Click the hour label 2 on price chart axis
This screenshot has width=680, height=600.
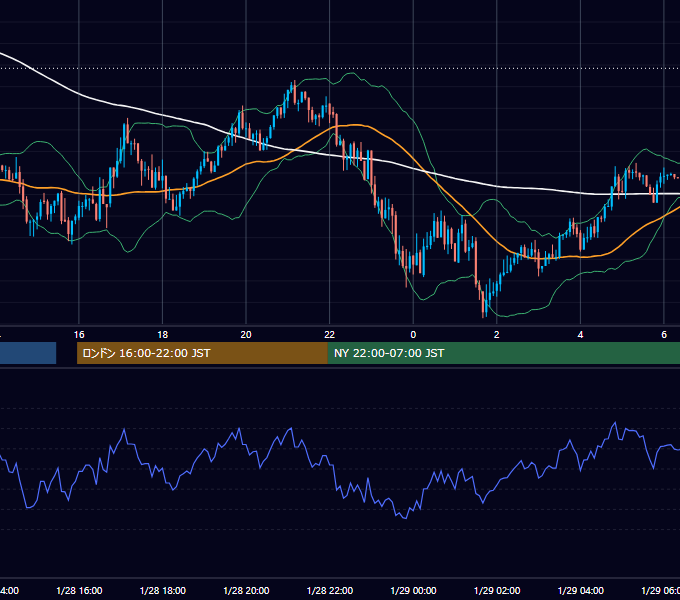[x=497, y=335]
